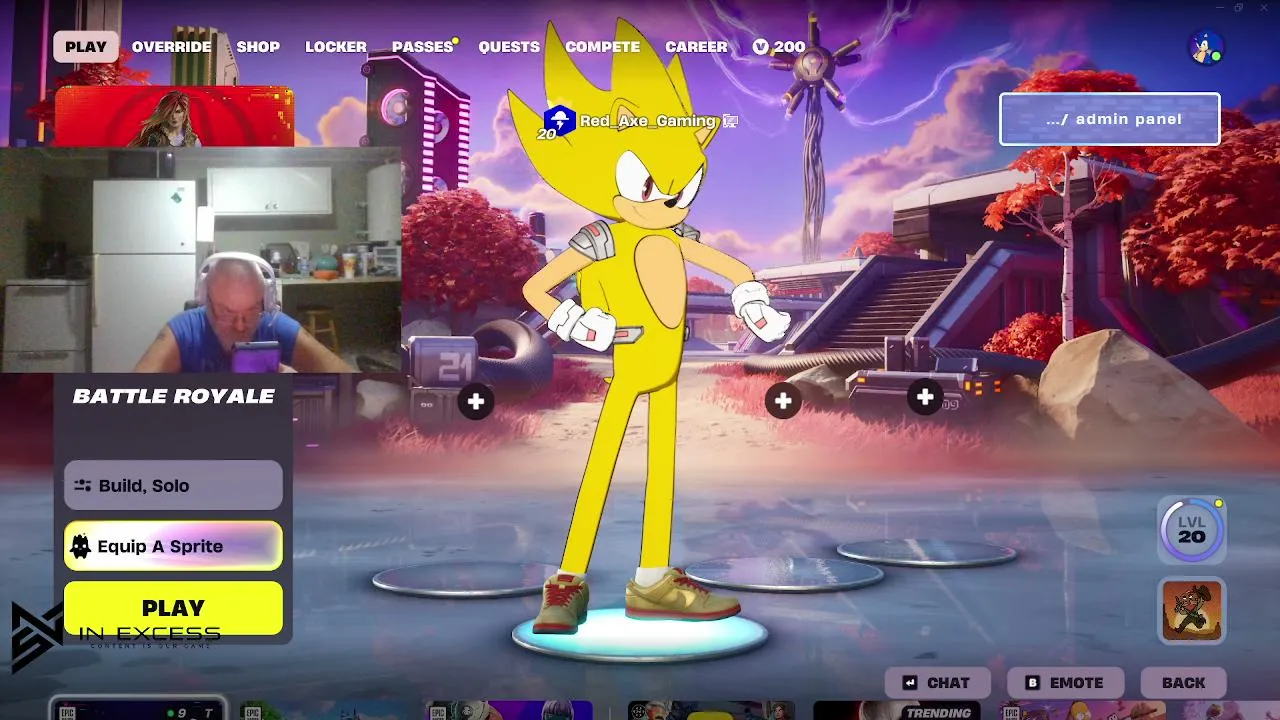Open the PASSES tab
This screenshot has height=720, width=1280.
point(423,47)
